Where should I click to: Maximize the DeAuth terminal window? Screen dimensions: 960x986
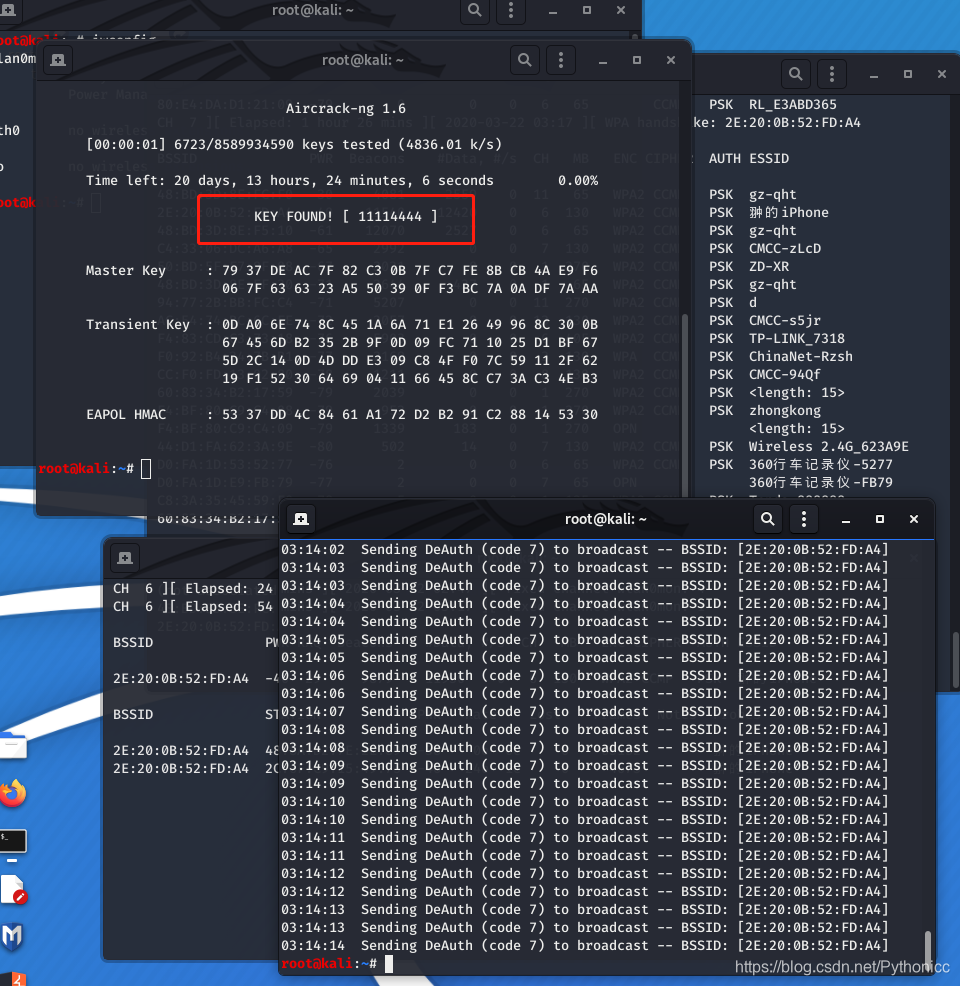(880, 519)
